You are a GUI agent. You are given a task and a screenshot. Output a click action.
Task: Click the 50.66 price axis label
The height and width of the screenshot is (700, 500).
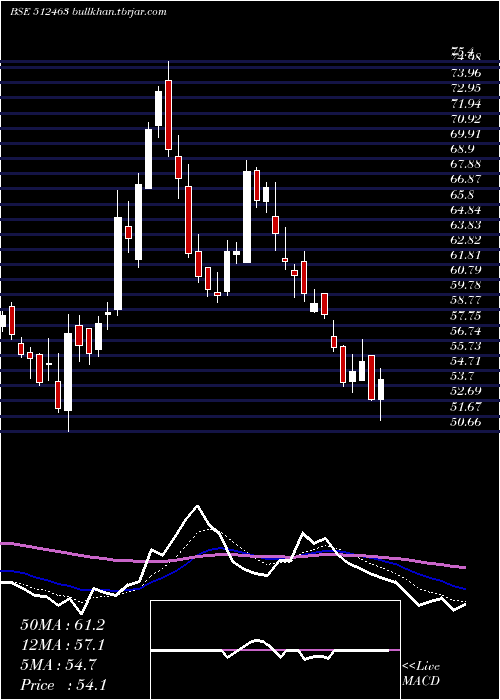tap(466, 422)
